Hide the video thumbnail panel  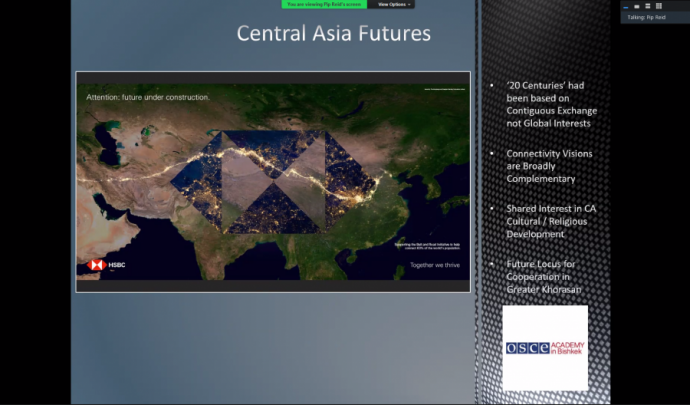coord(626,6)
